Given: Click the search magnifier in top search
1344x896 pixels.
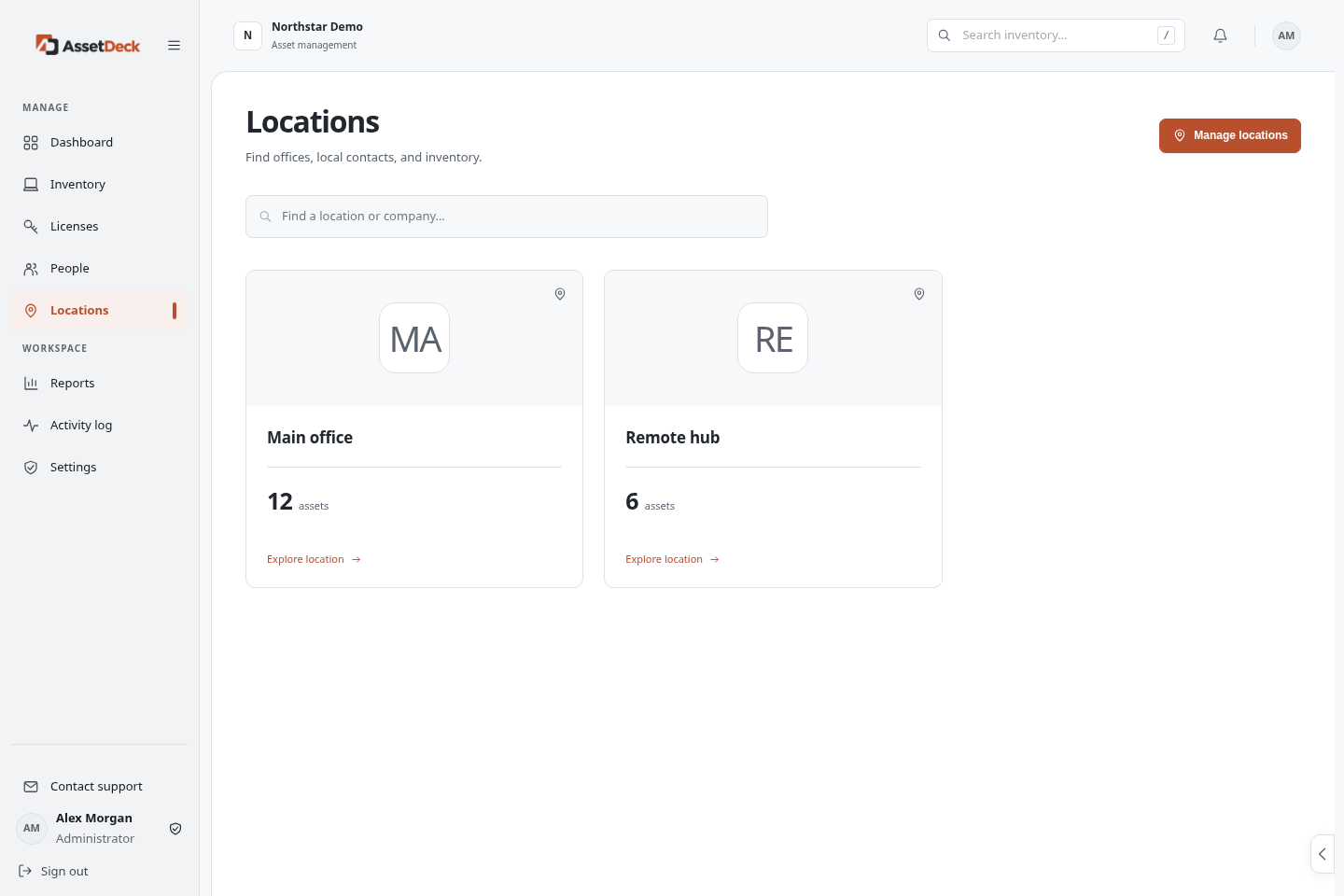Looking at the screenshot, I should [945, 35].
